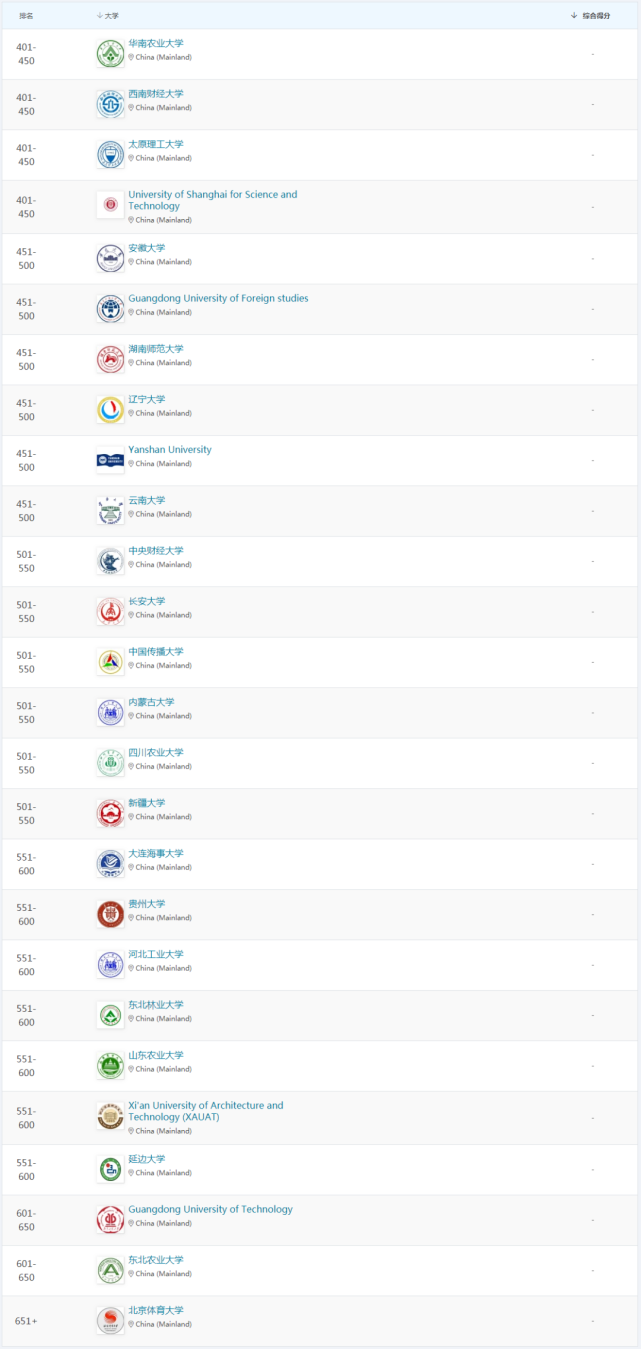The width and height of the screenshot is (641, 1349).
Task: Open the 大连海事大学 link
Action: [156, 853]
